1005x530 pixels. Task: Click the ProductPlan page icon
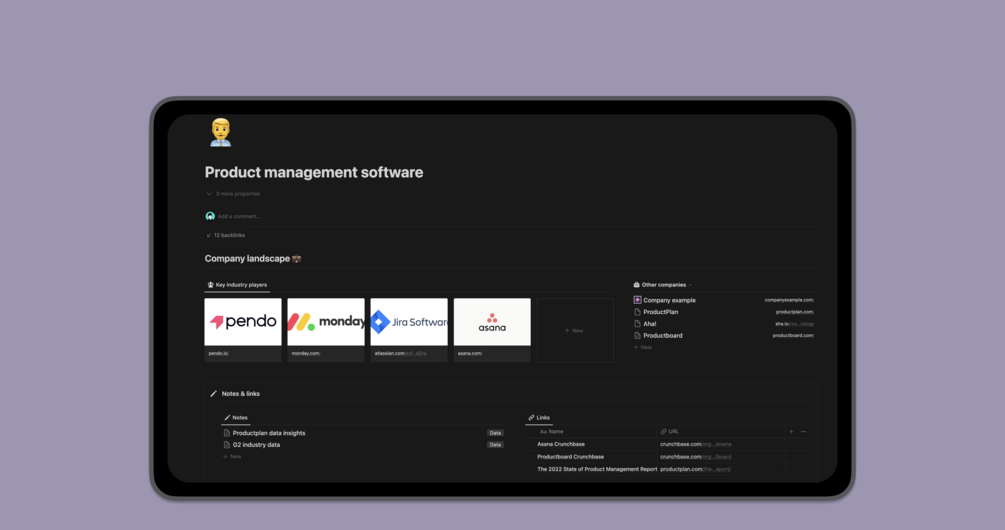point(637,312)
